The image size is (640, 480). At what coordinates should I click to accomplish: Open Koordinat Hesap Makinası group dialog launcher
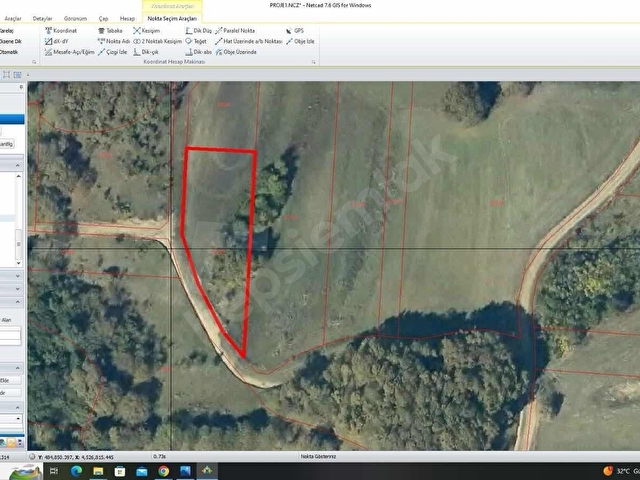tap(313, 62)
